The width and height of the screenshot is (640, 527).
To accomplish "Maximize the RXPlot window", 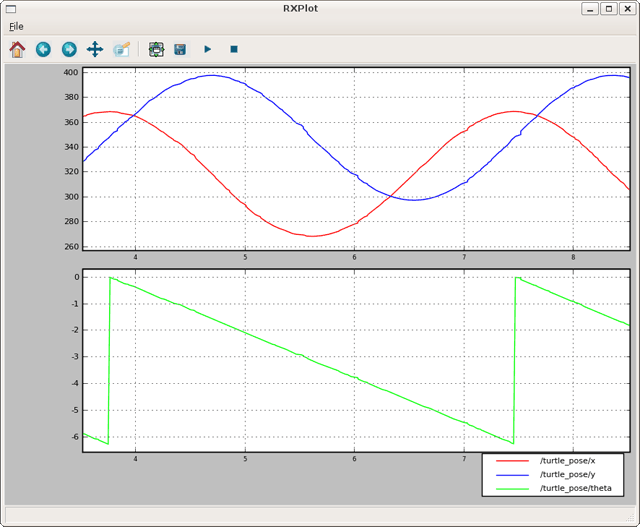I will pos(608,8).
